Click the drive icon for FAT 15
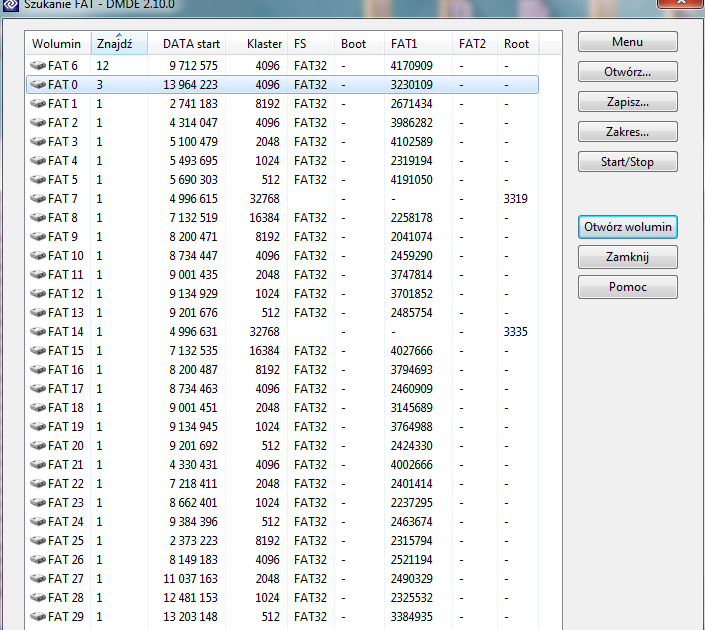705x630 pixels. 38,350
